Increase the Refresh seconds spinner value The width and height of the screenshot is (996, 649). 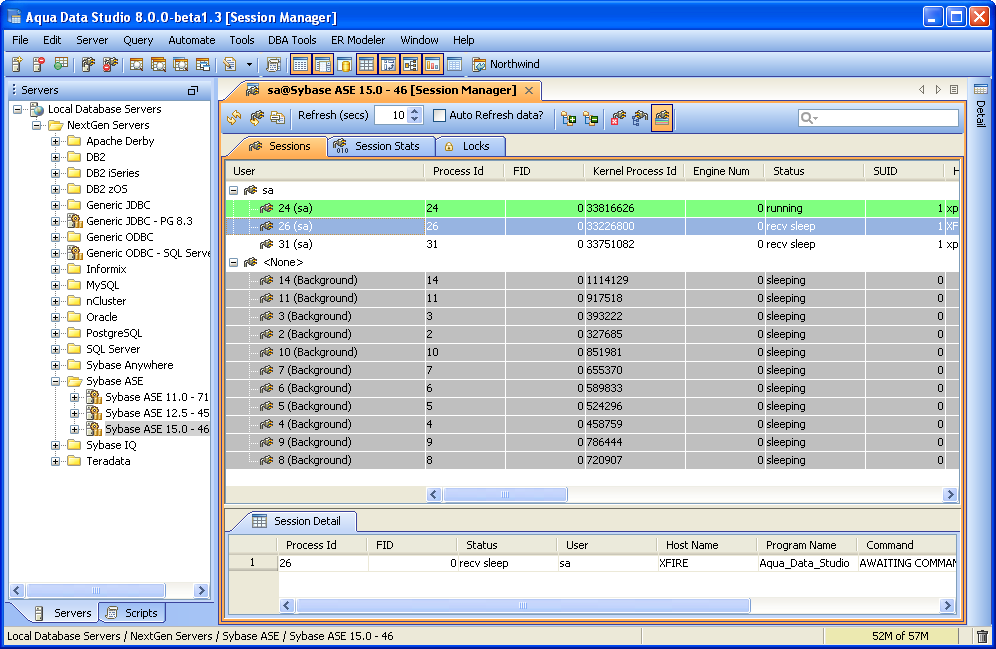pos(415,112)
